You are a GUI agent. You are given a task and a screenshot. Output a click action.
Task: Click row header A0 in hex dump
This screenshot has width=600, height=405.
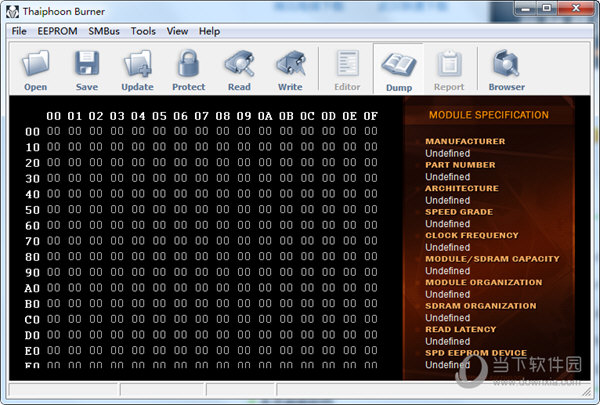click(33, 288)
